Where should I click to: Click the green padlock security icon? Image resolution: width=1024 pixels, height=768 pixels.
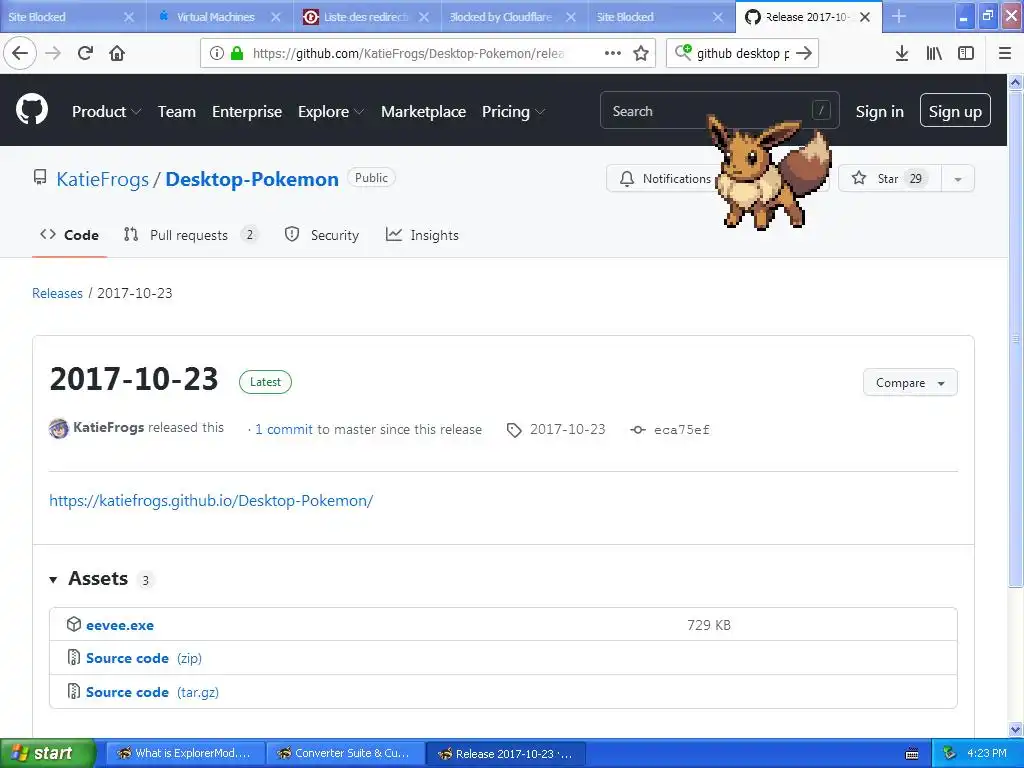pos(237,53)
